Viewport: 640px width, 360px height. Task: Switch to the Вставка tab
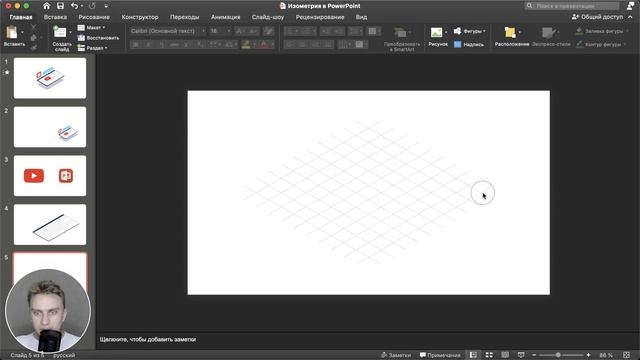point(55,17)
